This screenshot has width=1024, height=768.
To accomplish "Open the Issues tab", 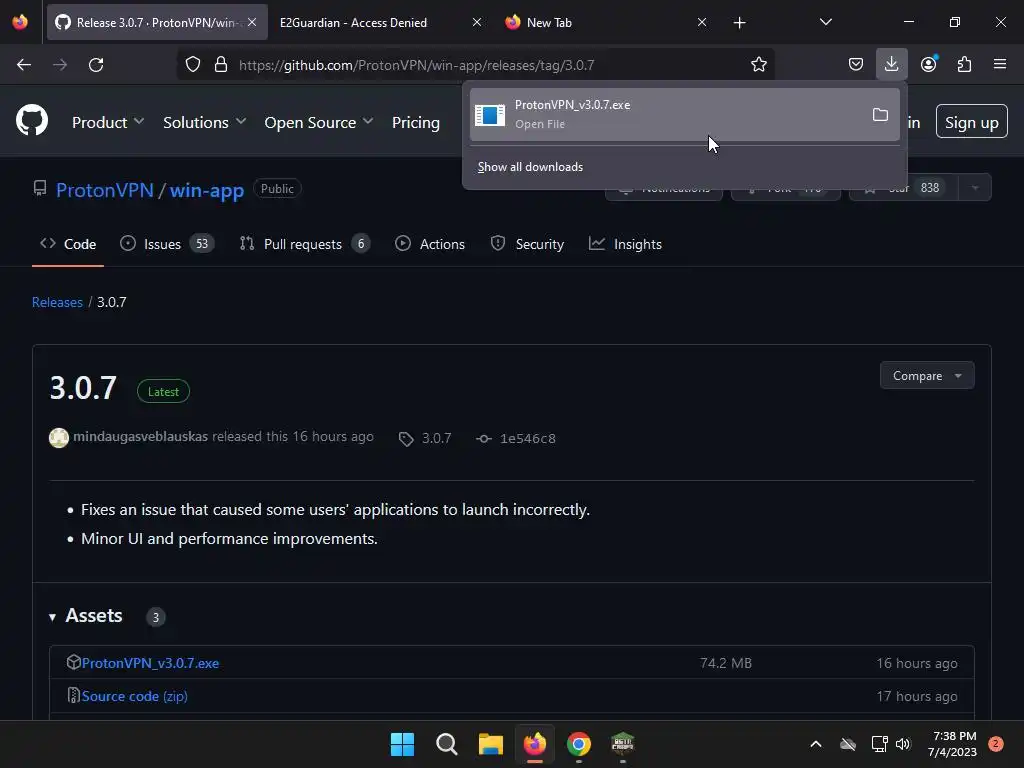I will coord(167,244).
